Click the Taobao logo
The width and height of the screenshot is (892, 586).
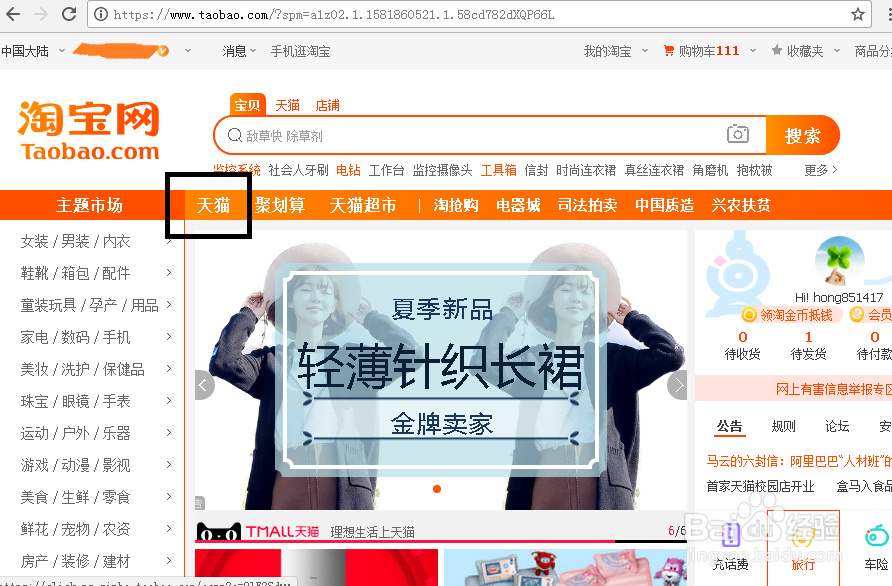point(89,131)
